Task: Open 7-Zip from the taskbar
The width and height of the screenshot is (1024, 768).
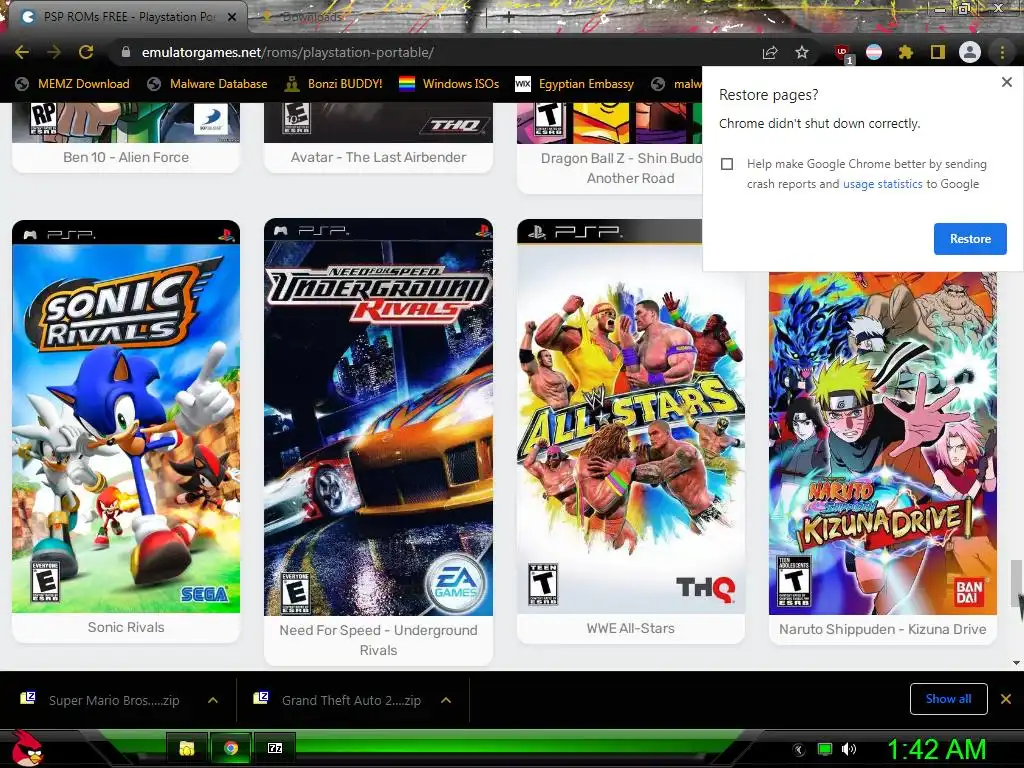Action: [x=275, y=748]
